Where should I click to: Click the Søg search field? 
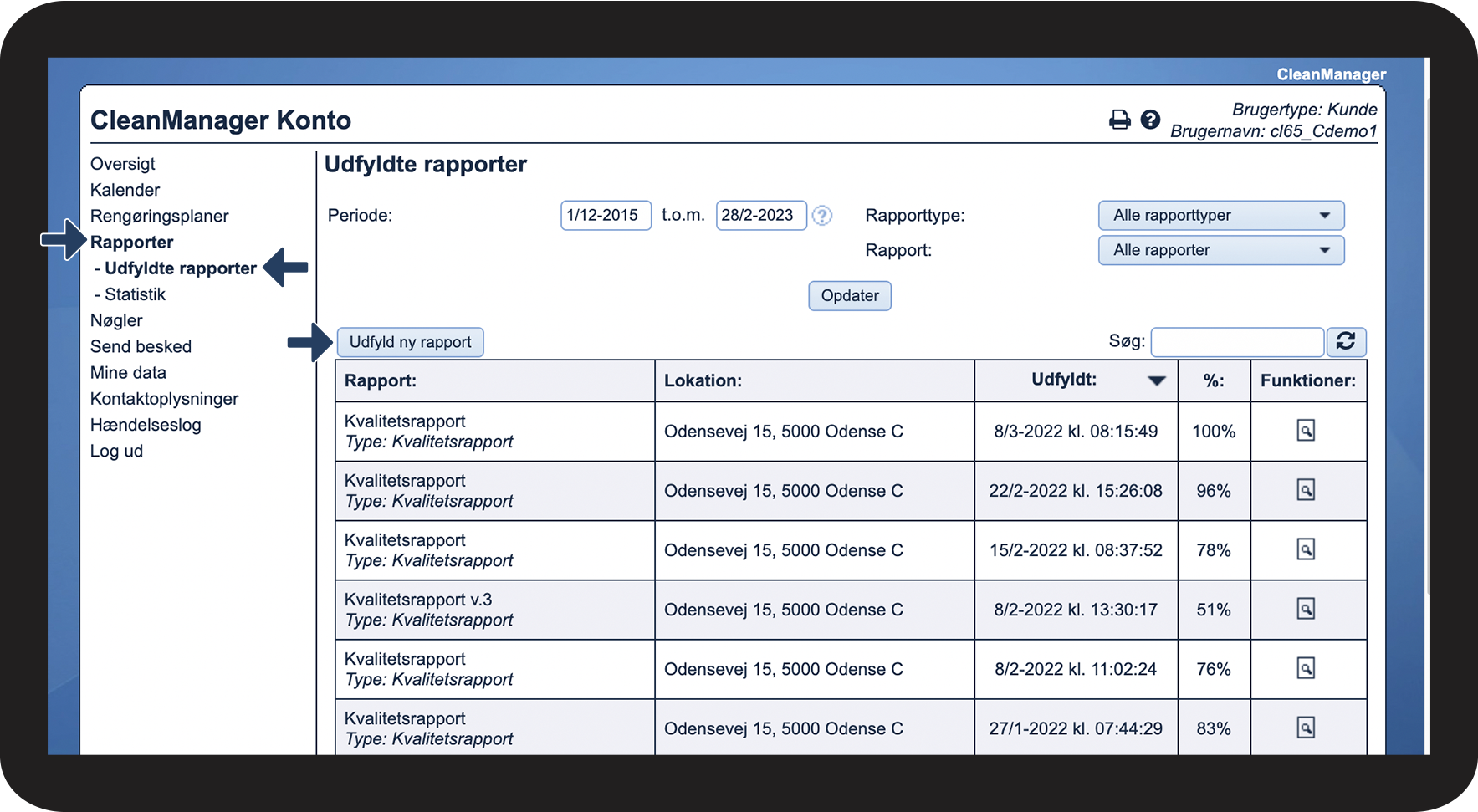click(x=1236, y=342)
